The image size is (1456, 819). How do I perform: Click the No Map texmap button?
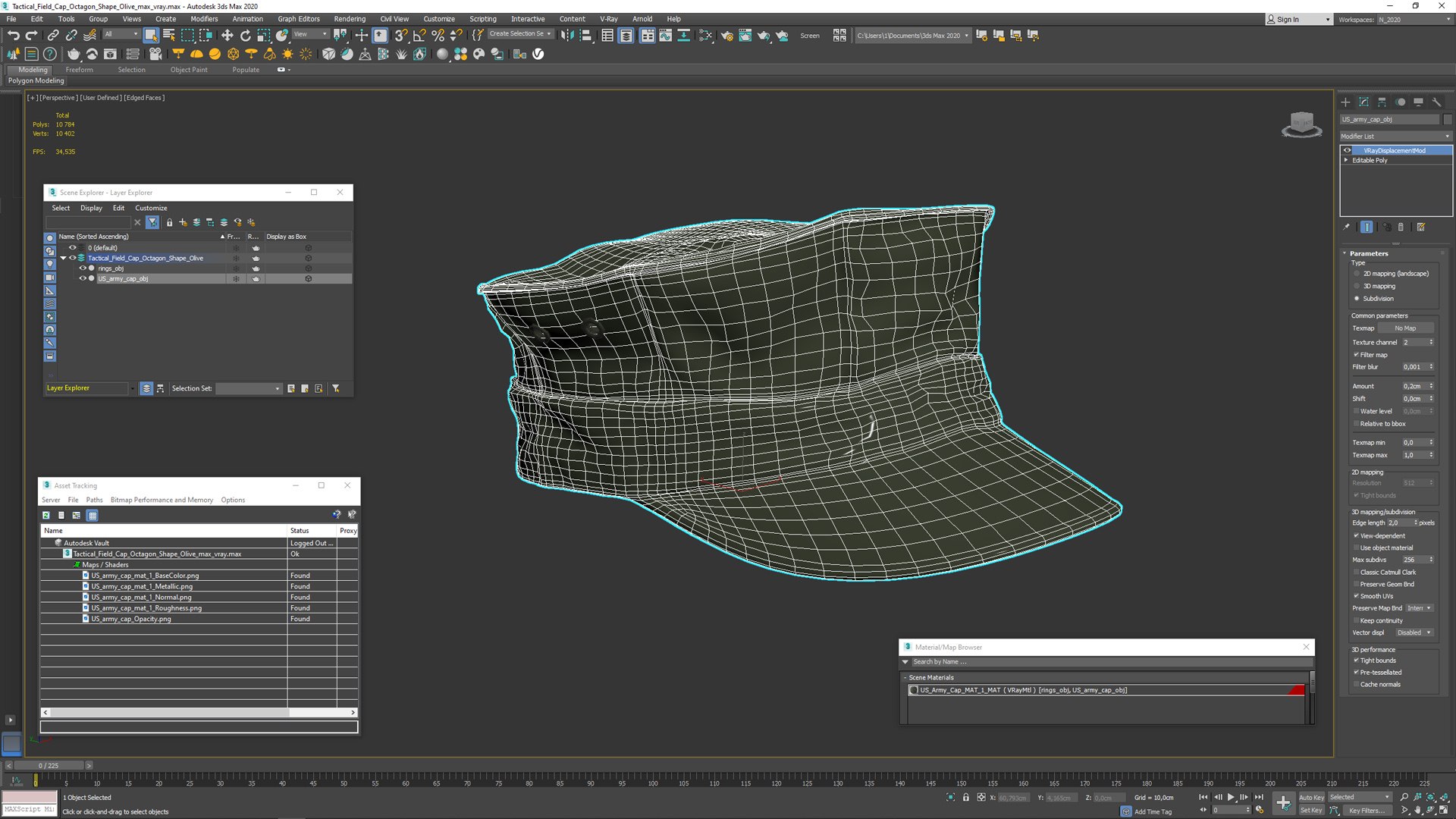click(1404, 328)
